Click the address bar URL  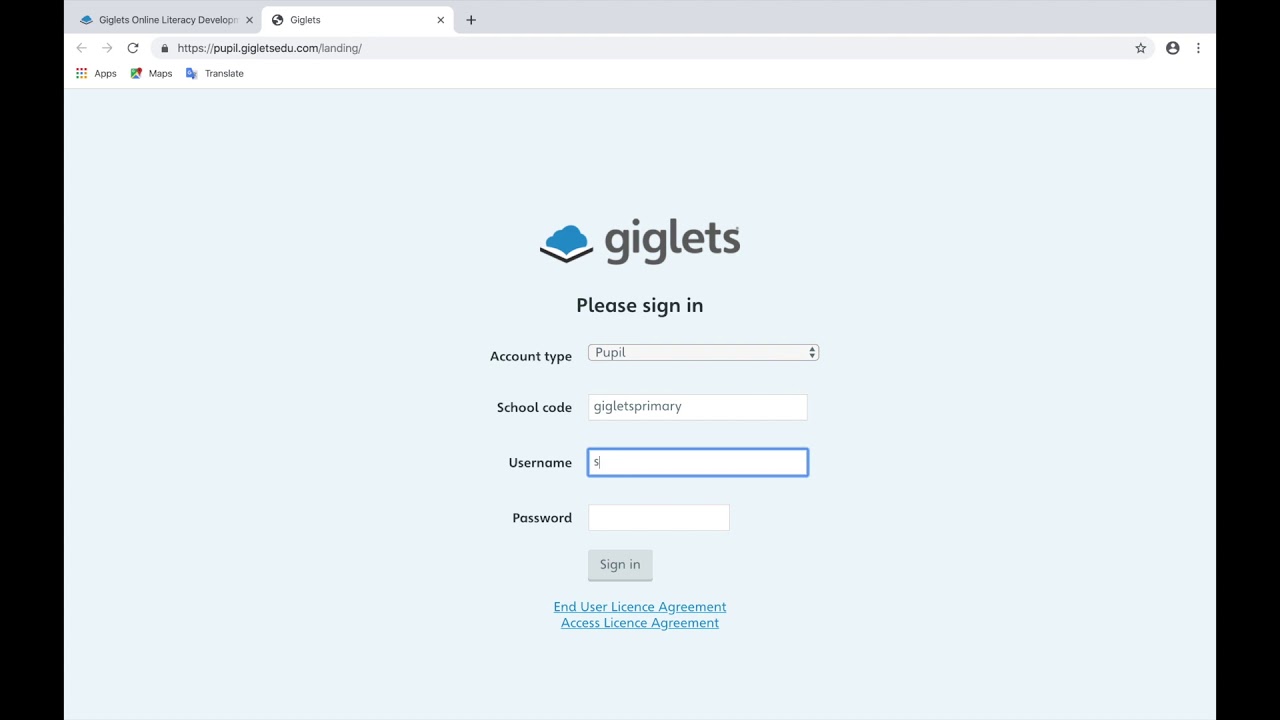click(x=269, y=48)
